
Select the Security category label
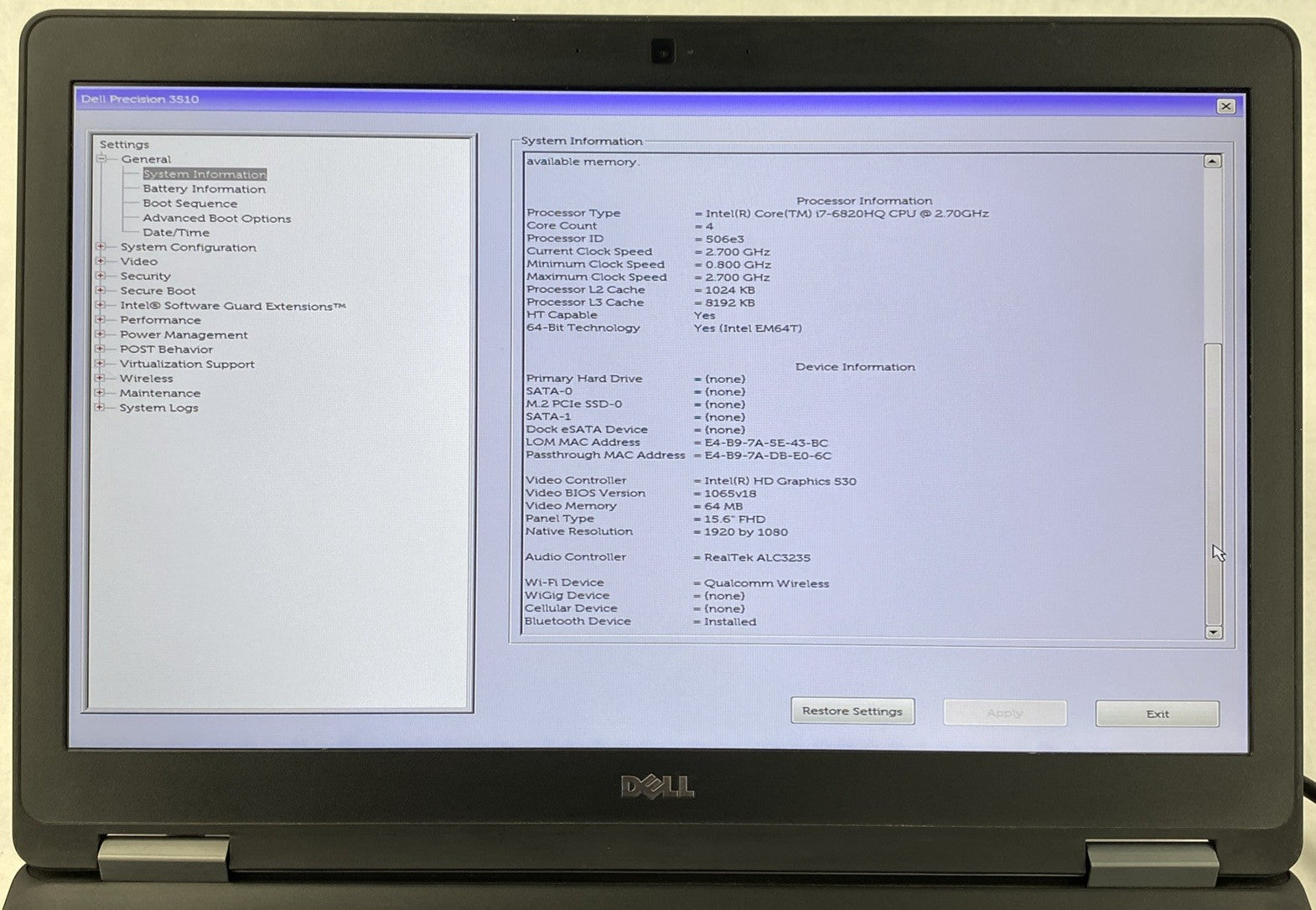click(145, 276)
